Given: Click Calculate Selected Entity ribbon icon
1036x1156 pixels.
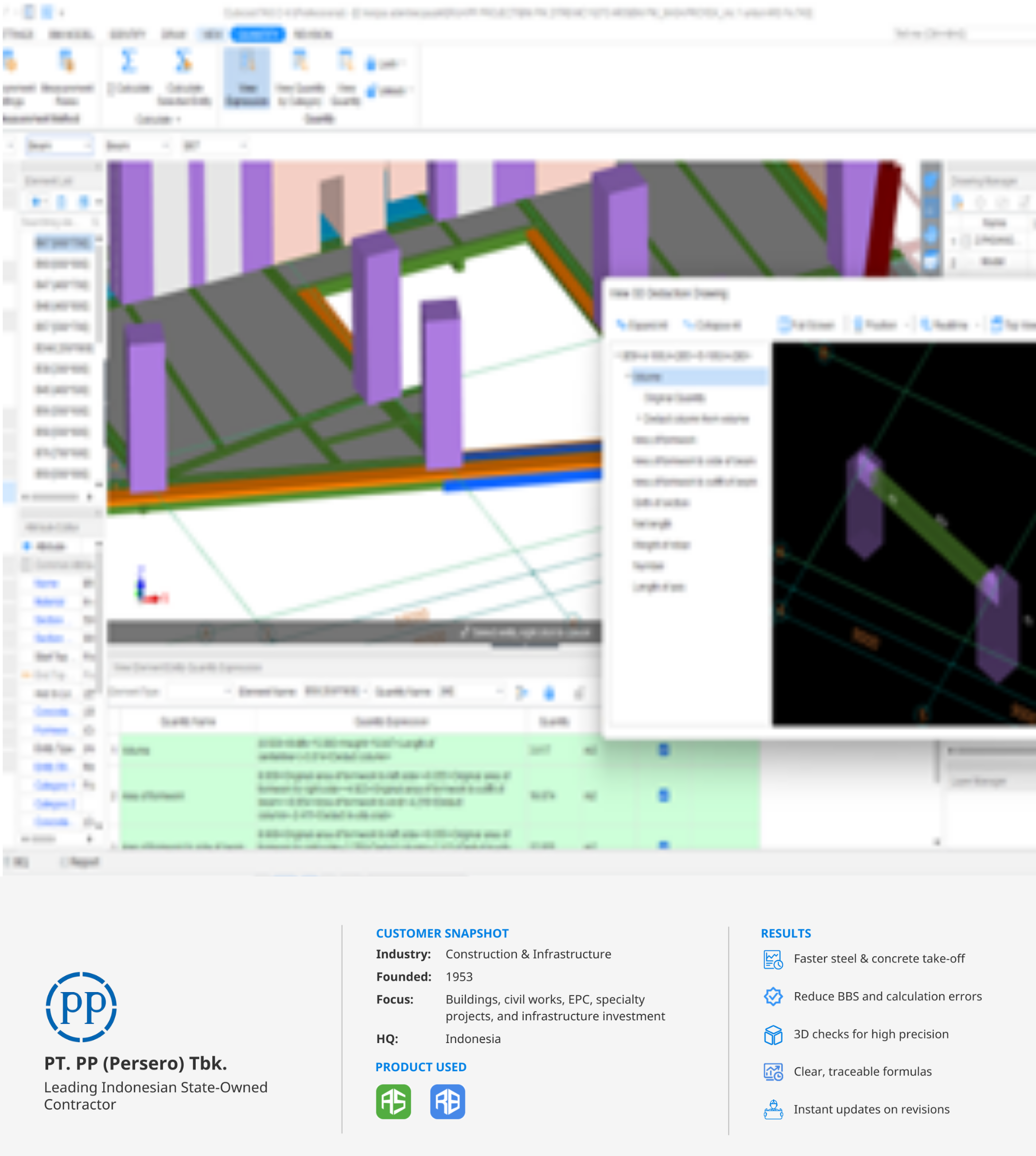Looking at the screenshot, I should [x=183, y=61].
